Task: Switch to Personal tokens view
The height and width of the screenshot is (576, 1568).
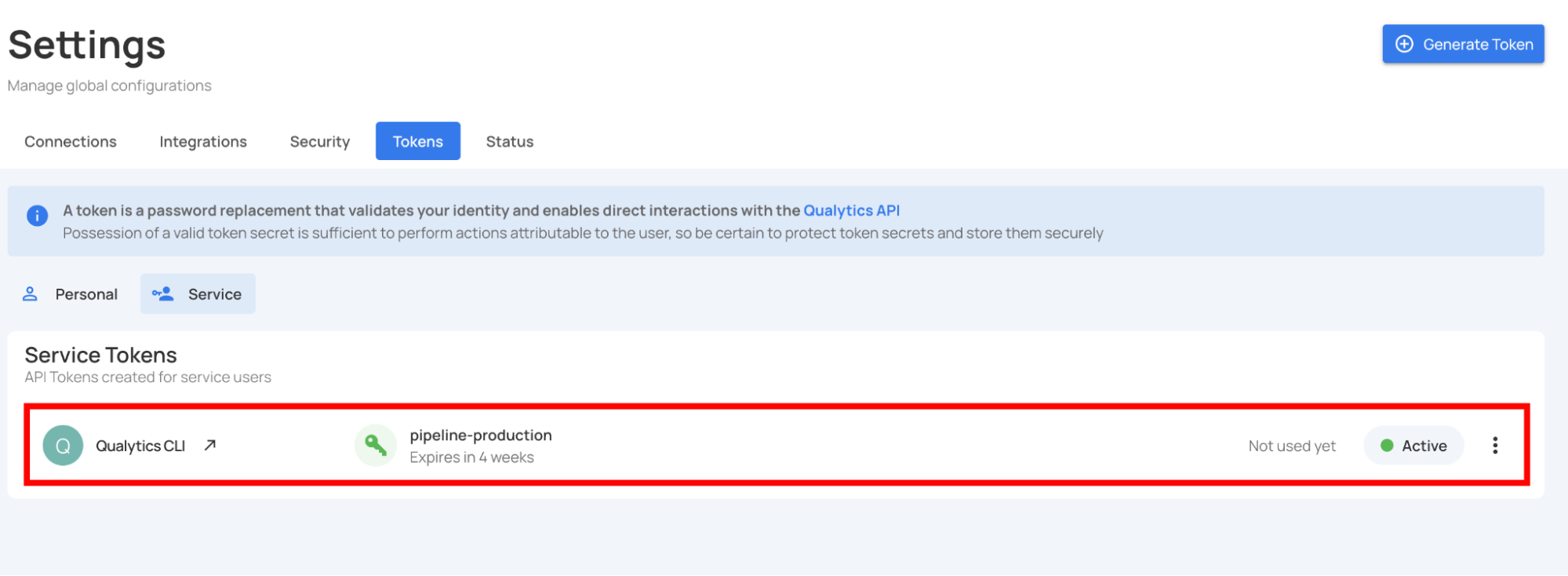Action: 86,294
